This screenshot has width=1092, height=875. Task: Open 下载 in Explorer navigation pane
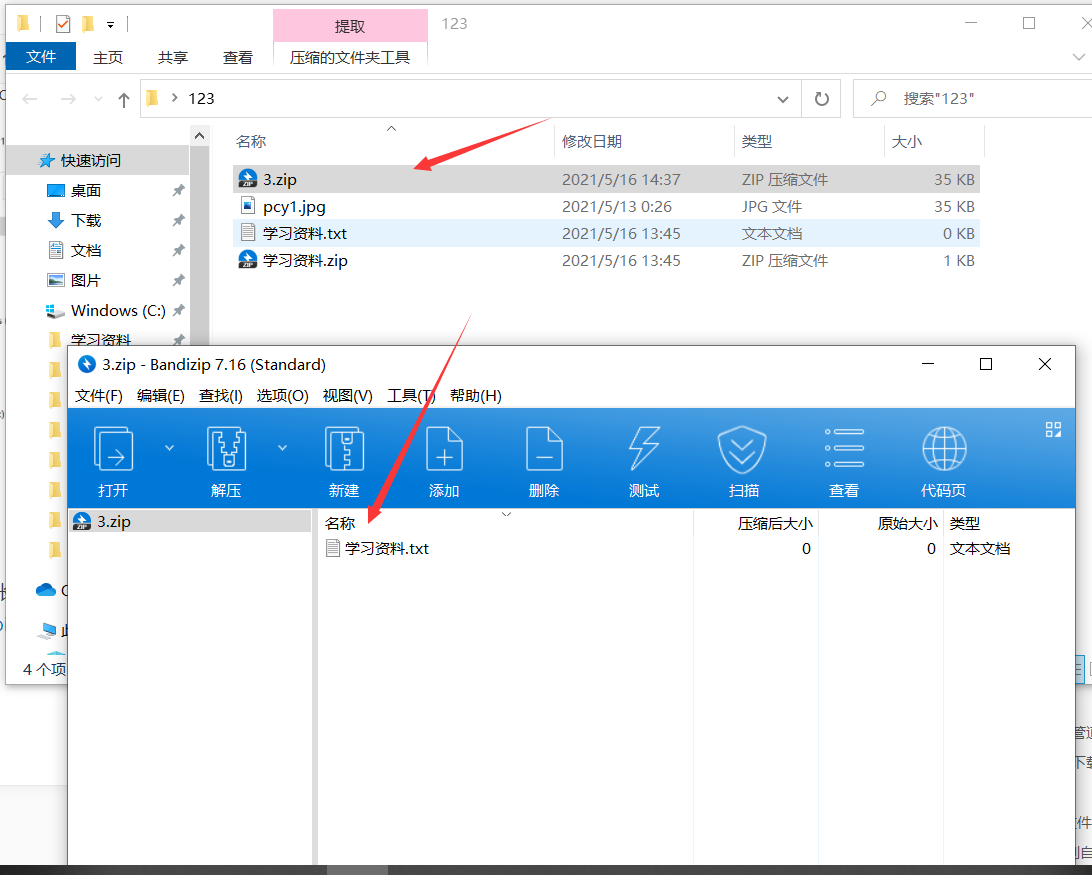[x=86, y=220]
